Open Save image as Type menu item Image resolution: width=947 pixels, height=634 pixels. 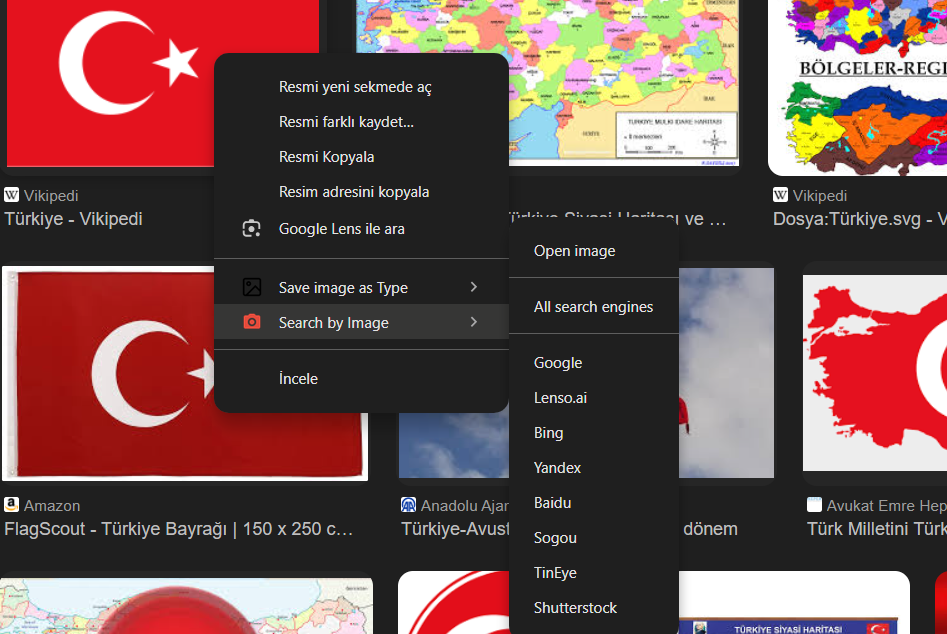[361, 287]
